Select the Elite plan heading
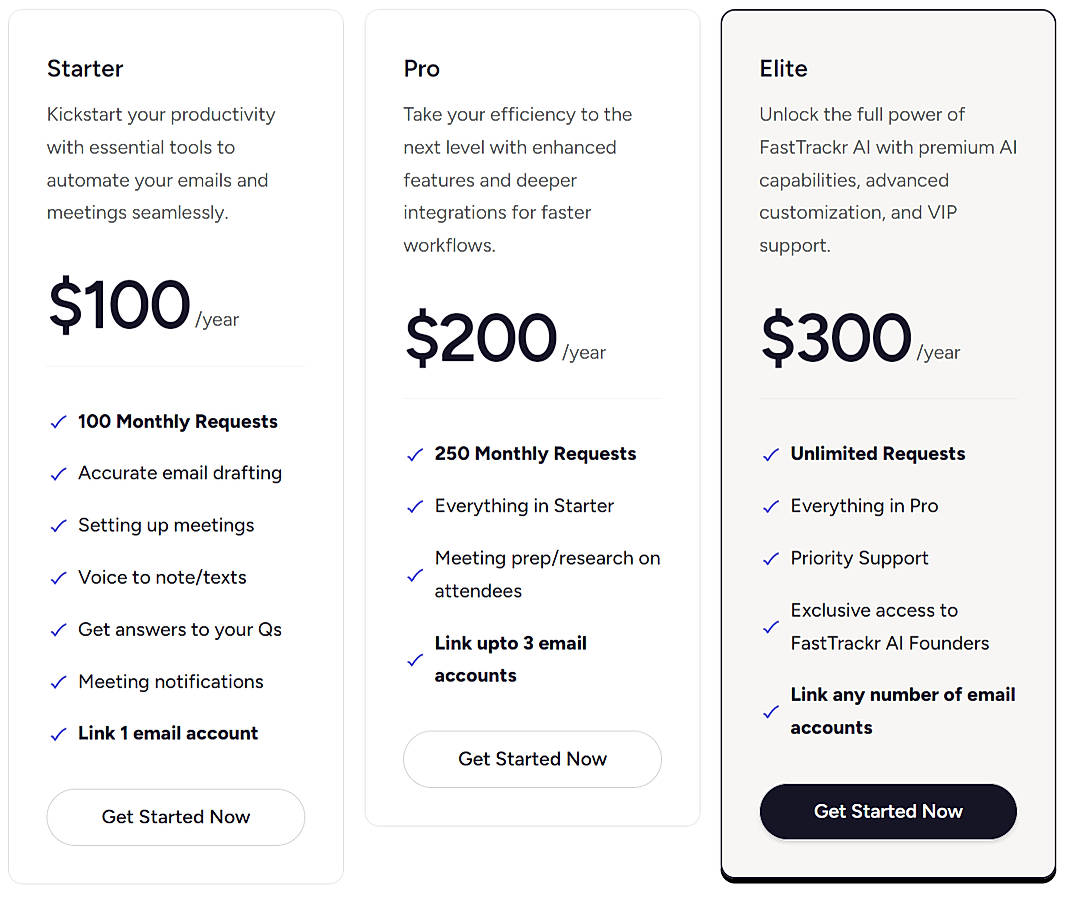1070x906 pixels. [783, 69]
